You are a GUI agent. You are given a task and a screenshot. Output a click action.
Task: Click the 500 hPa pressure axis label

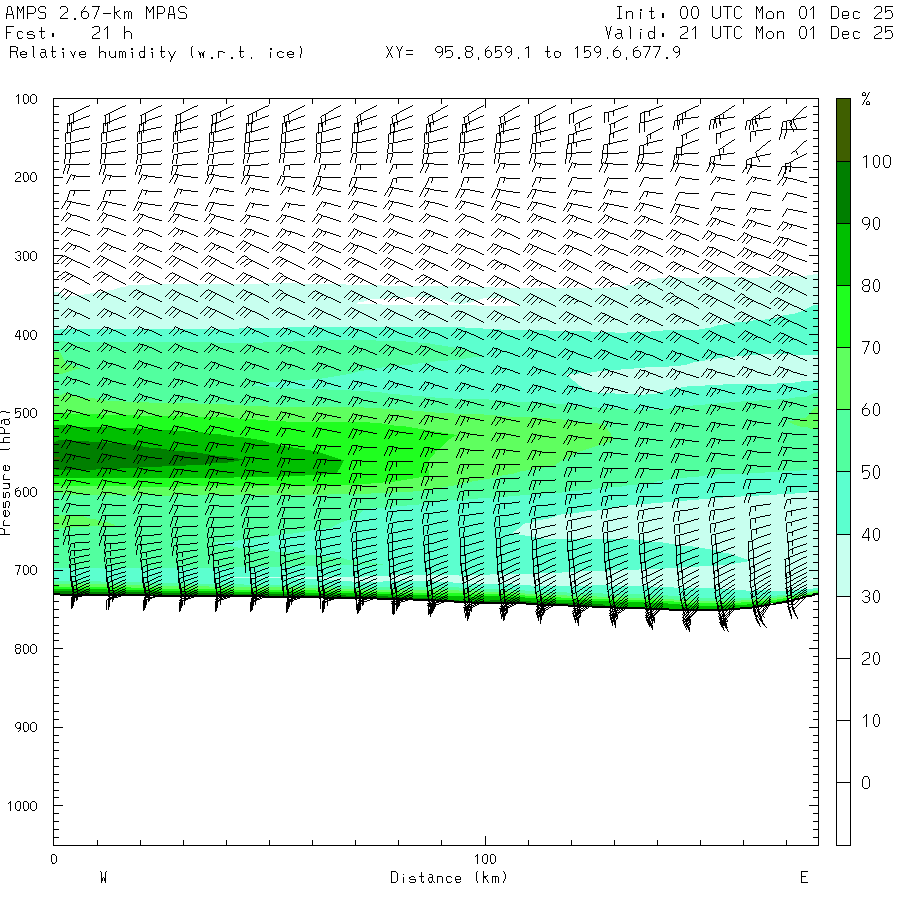pyautogui.click(x=26, y=413)
